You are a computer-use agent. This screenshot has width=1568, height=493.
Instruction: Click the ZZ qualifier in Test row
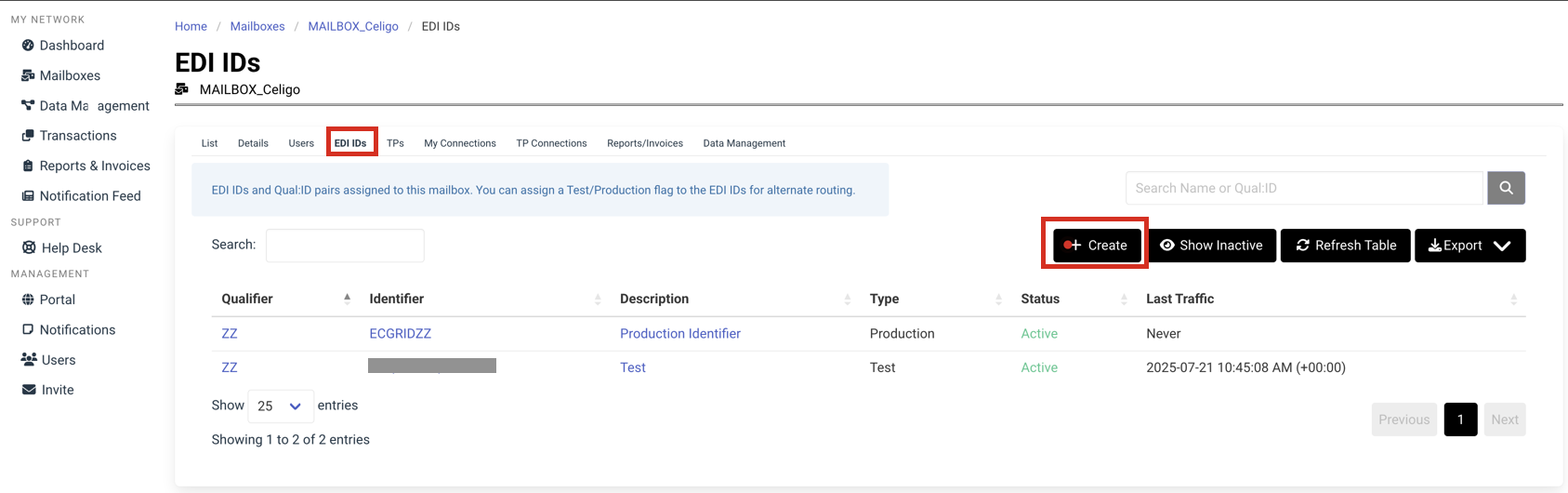(x=230, y=367)
